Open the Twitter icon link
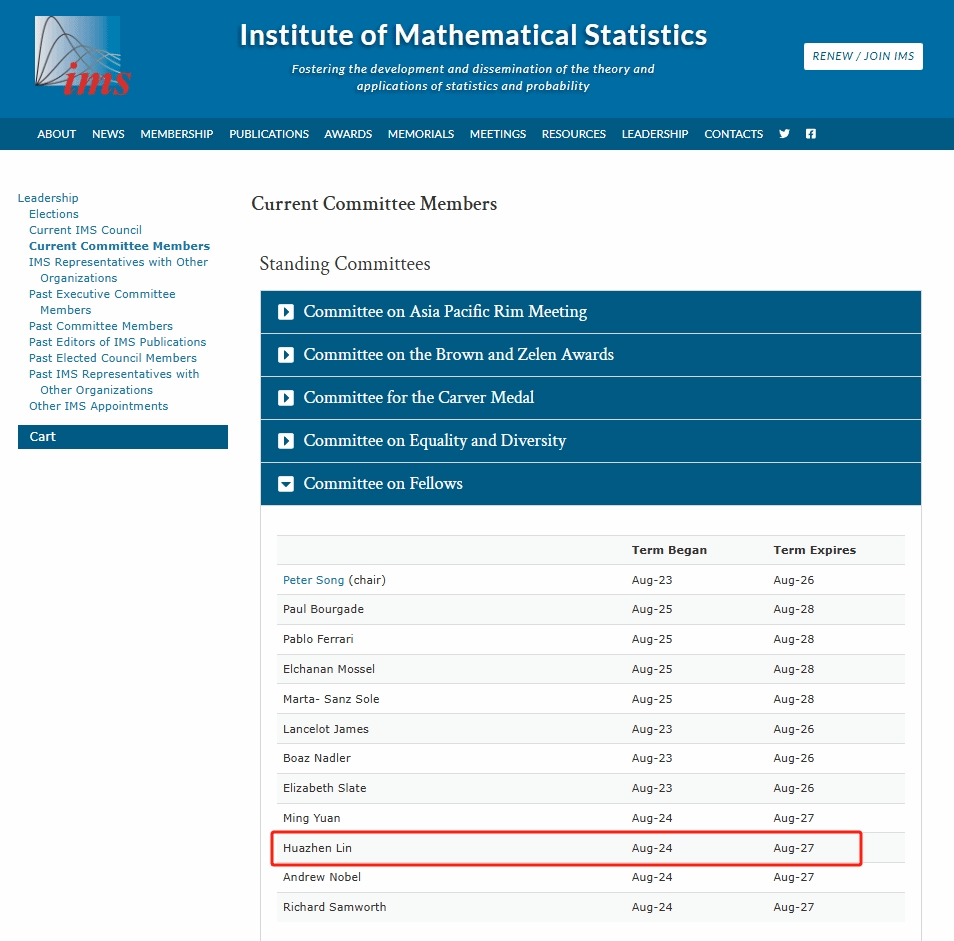 coord(784,134)
